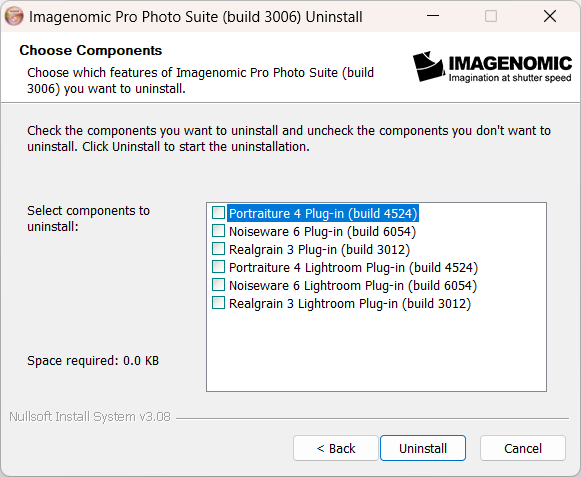Check the Realgrain 3 Plug-in checkbox

(218, 249)
